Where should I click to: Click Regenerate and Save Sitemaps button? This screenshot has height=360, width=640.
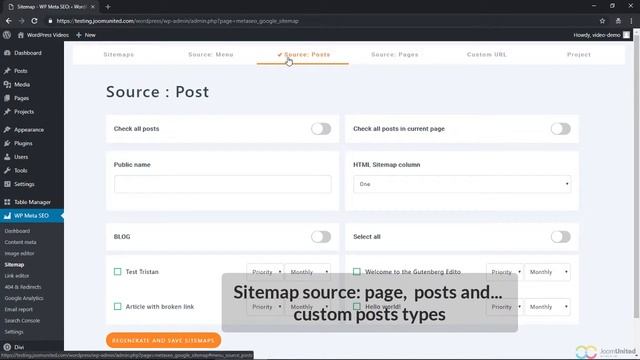coord(163,340)
